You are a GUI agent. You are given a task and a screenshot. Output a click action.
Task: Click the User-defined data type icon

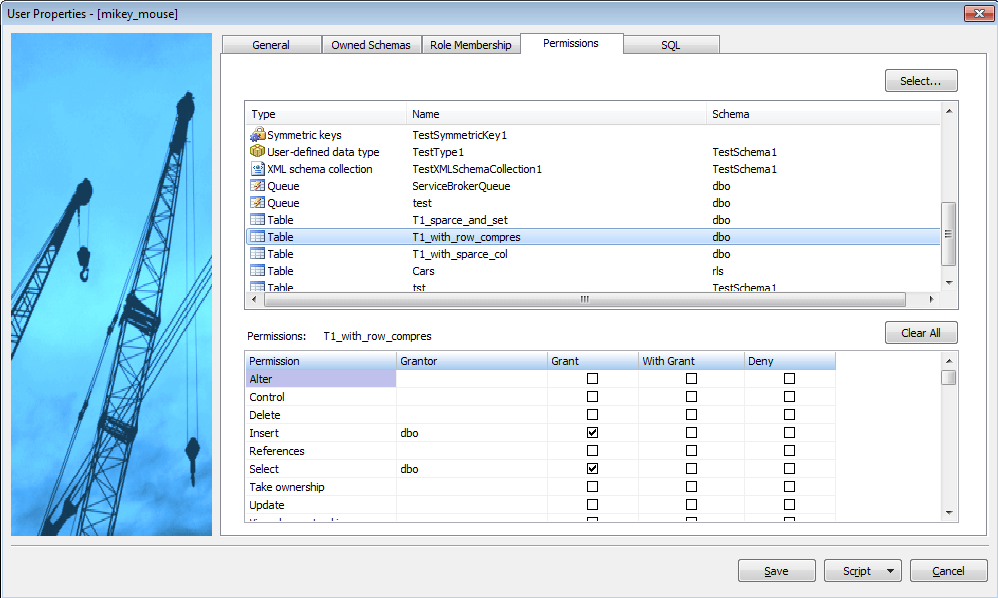[257, 152]
